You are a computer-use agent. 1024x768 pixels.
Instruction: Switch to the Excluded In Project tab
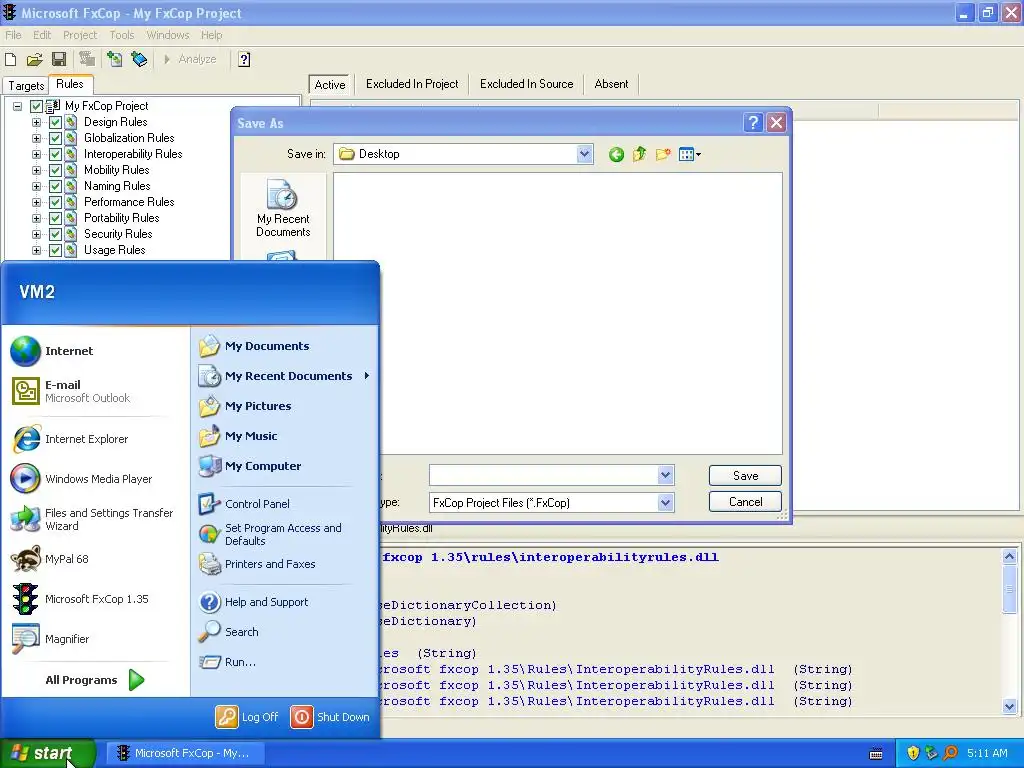(x=412, y=84)
